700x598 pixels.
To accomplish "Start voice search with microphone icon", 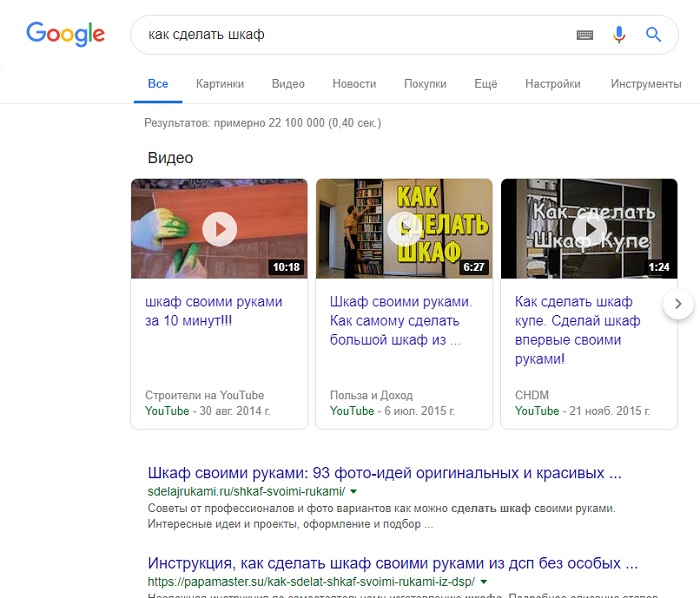I will tap(619, 35).
